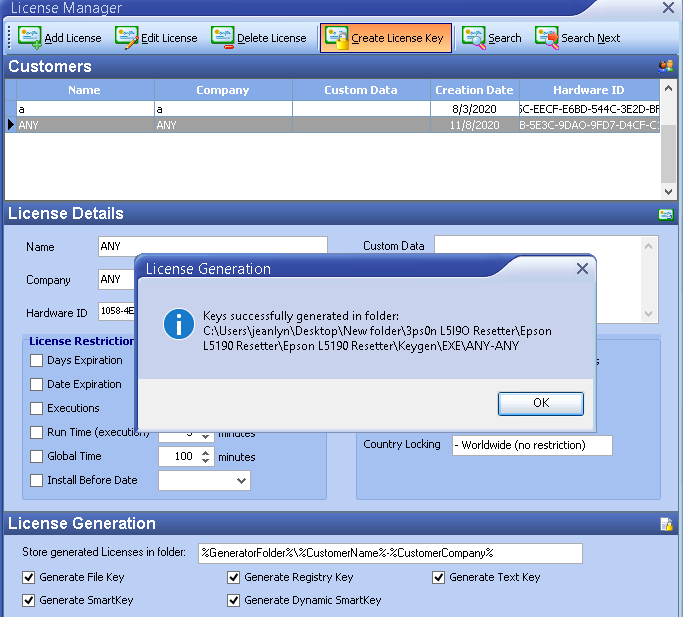Enable the Global Time checkbox

pyautogui.click(x=37, y=456)
